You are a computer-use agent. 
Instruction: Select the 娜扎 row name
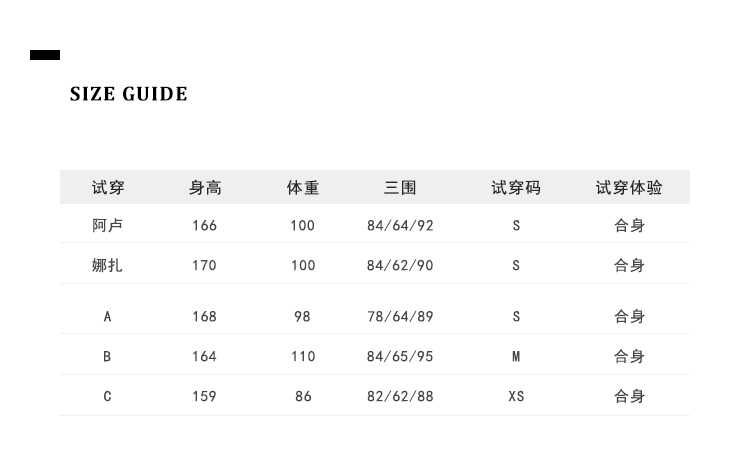click(108, 265)
